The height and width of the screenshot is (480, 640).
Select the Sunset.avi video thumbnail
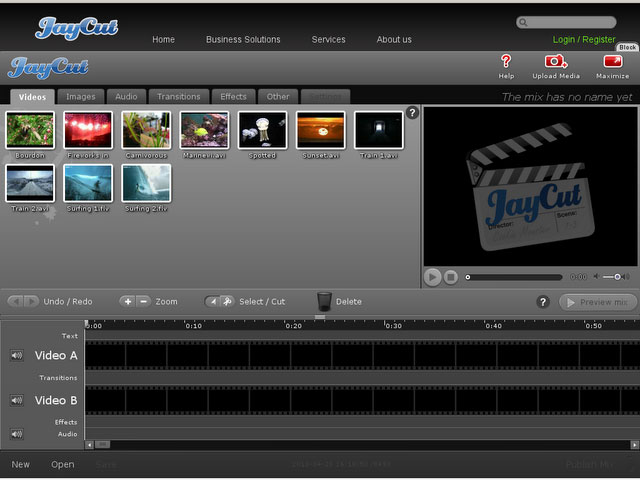coord(321,130)
